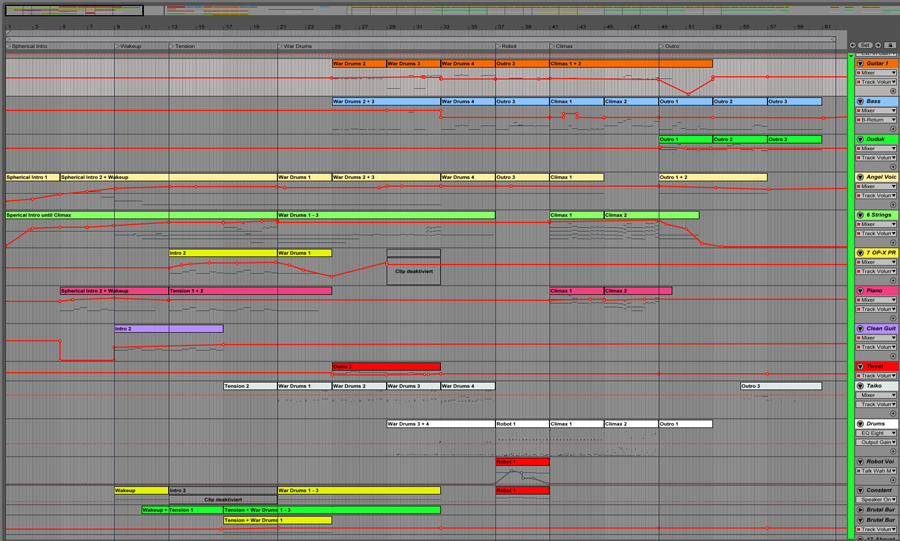Click the deactivated clip on OP-X track

[x=413, y=268]
